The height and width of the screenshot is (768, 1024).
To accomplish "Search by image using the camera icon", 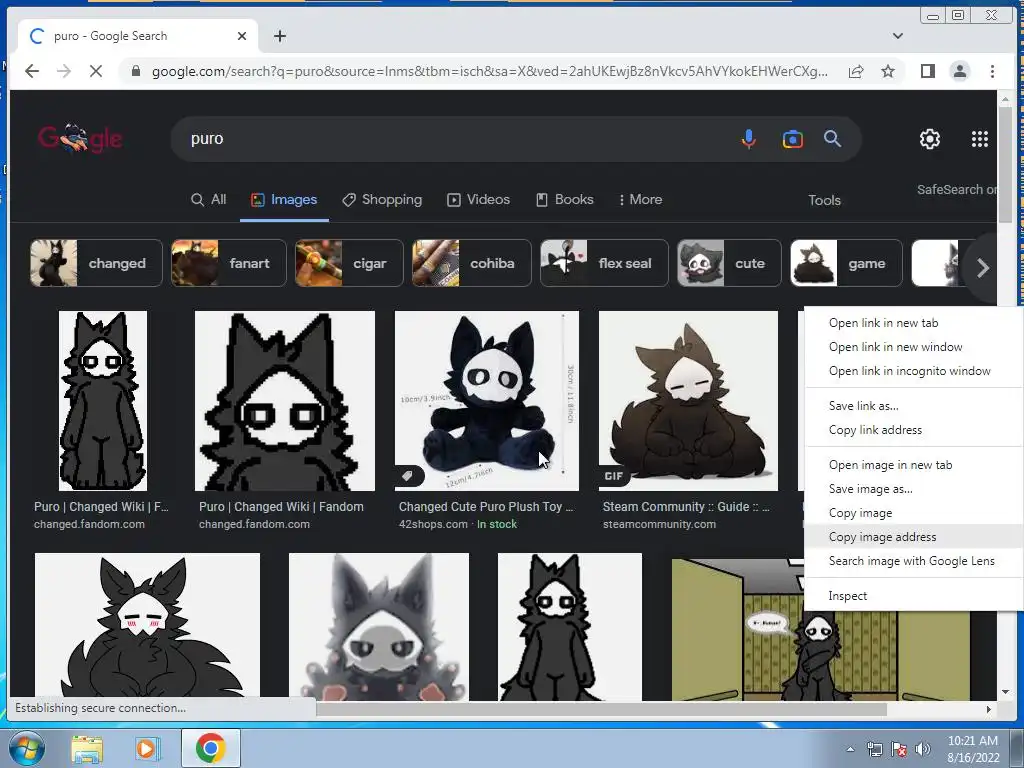I will (792, 138).
